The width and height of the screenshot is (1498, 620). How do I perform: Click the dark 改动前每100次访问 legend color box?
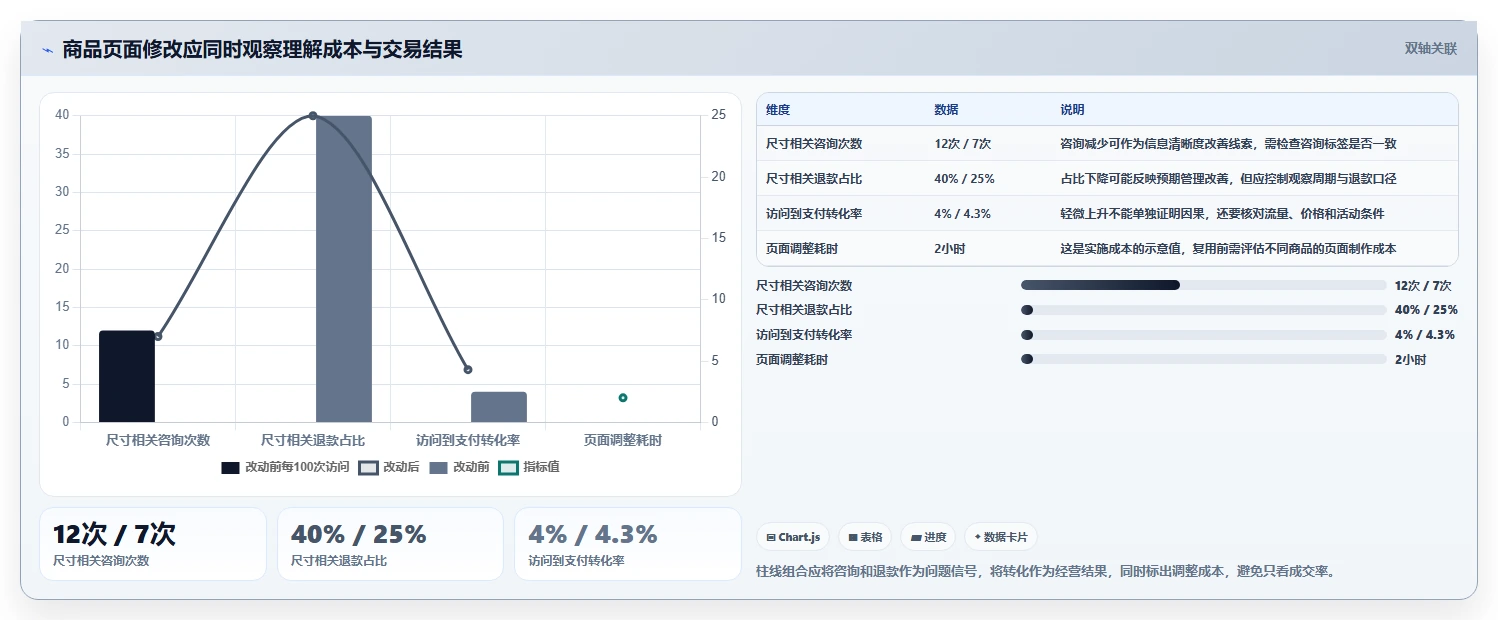pyautogui.click(x=231, y=467)
